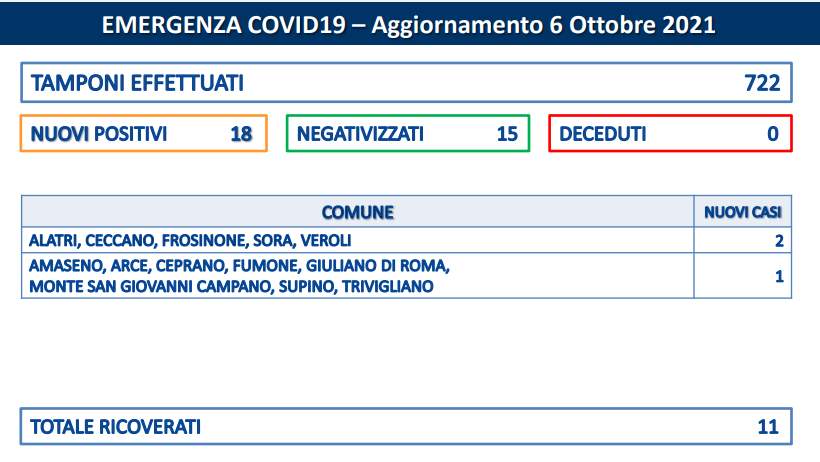Viewport: 820px width, 462px height.
Task: Click the number 15 negativizzati value
Action: point(507,134)
